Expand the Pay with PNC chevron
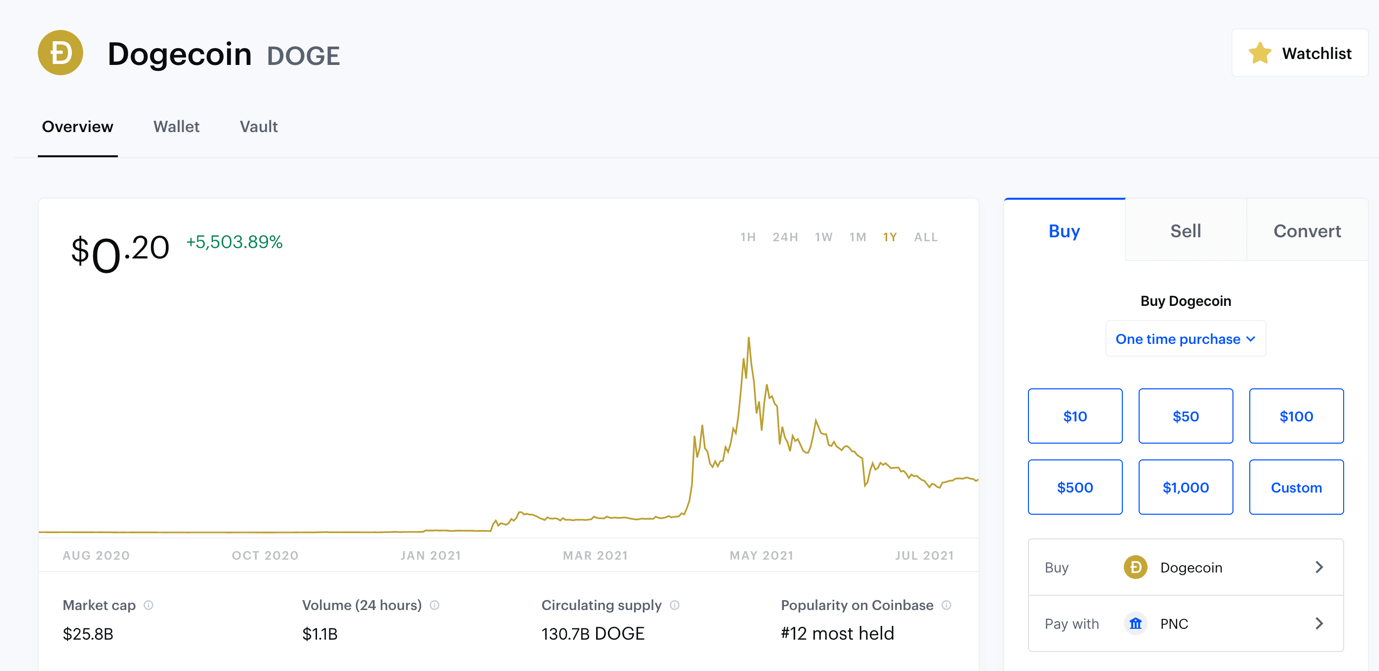The image size is (1379, 671). coord(1319,624)
